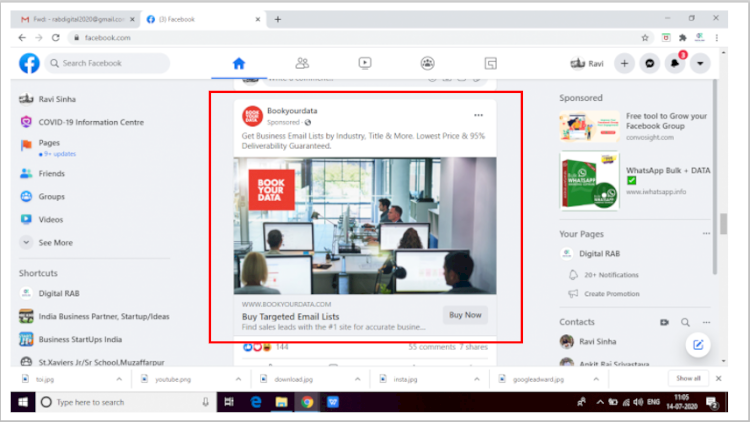Click the Windows Start button

[x=20, y=402]
